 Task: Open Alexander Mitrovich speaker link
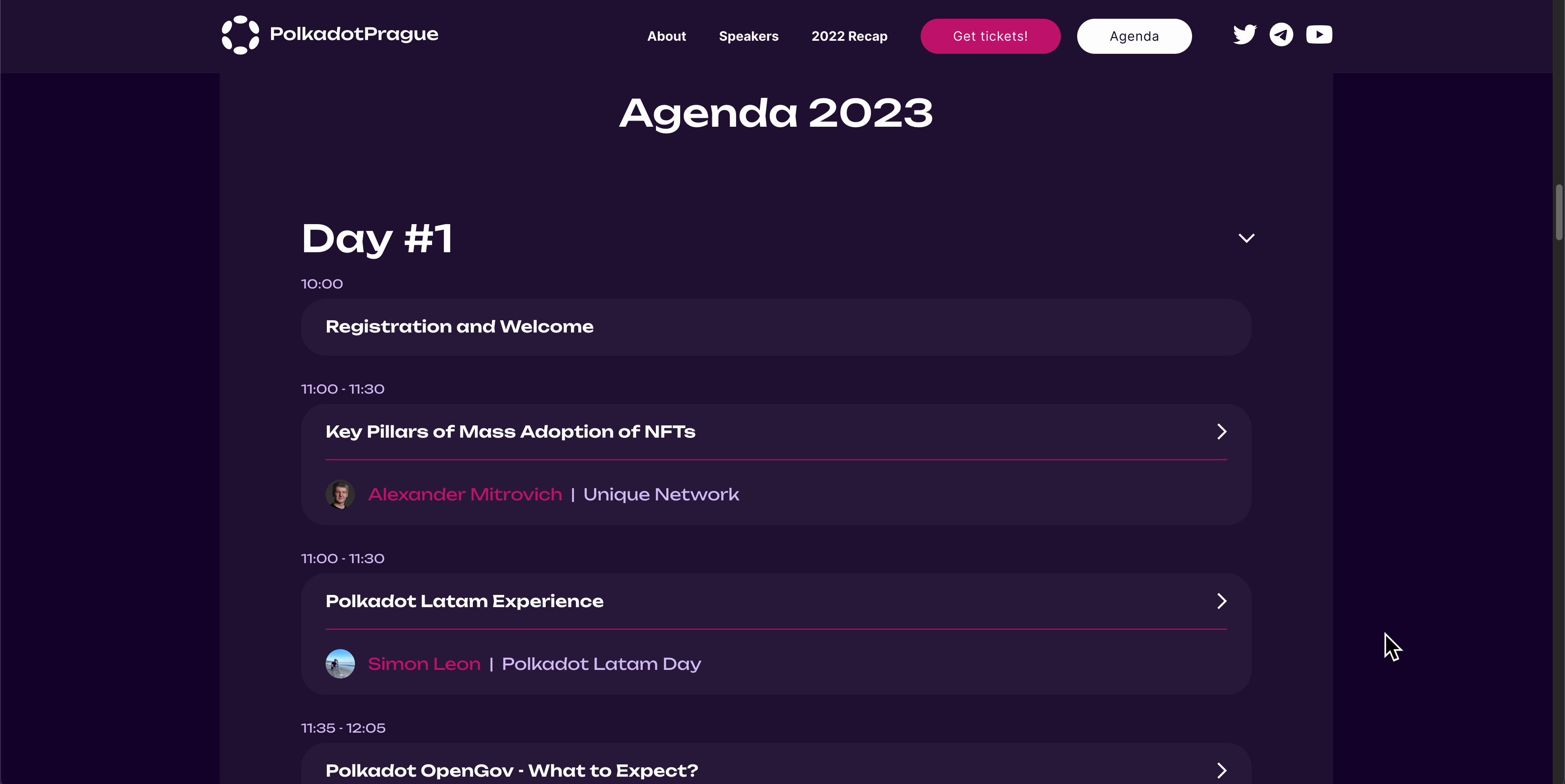pos(465,494)
